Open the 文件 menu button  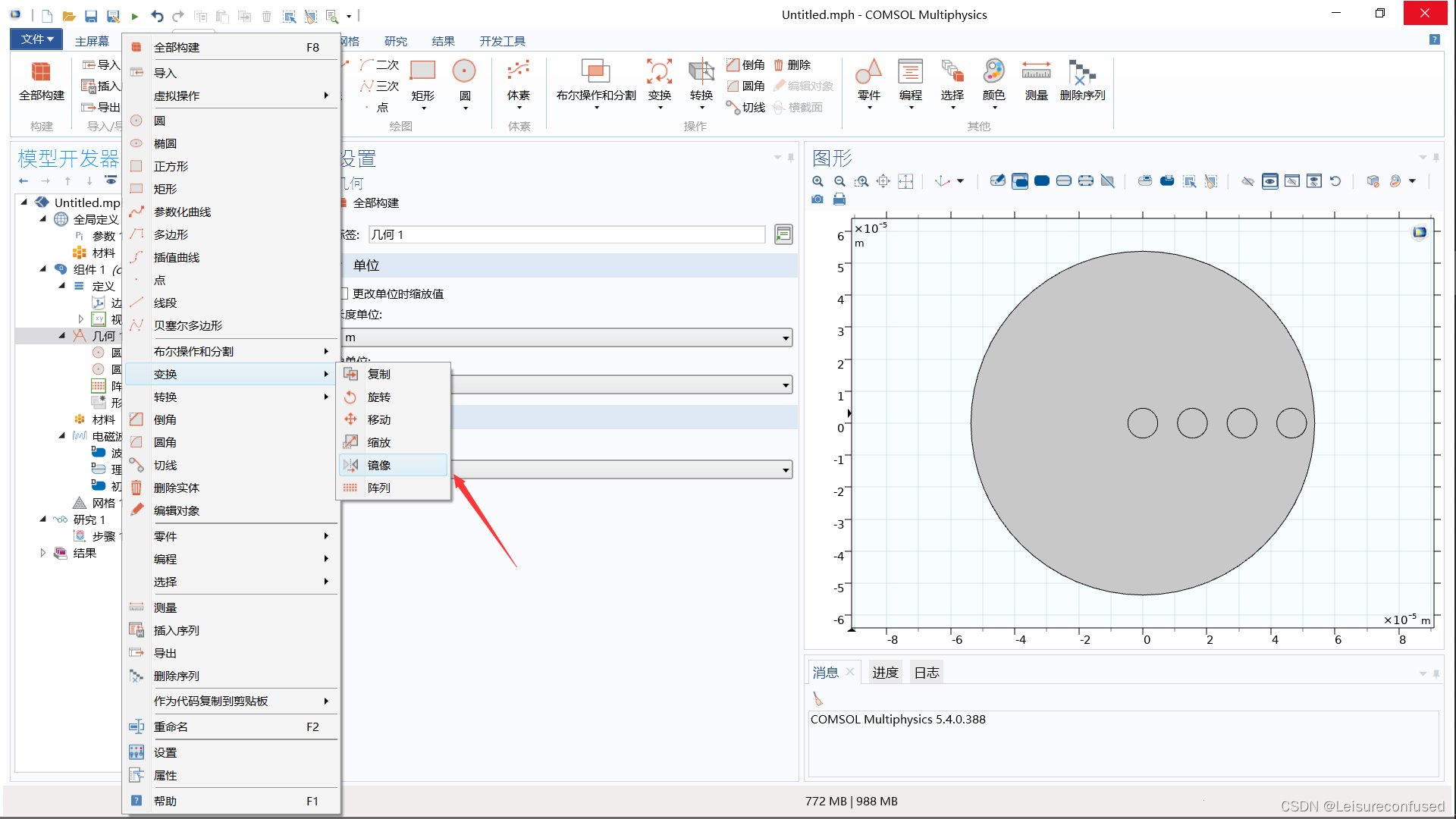[x=36, y=39]
